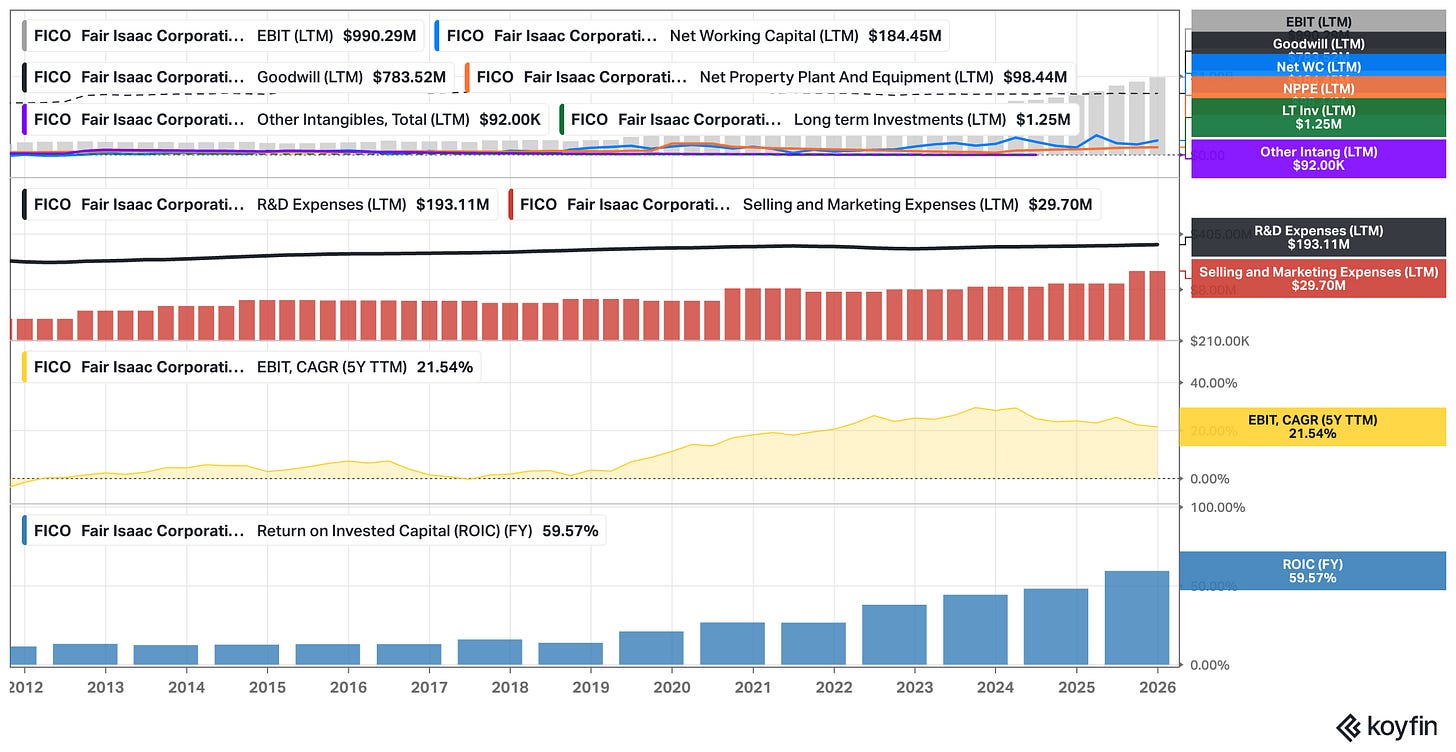Choose the red swatch of Selling and Marketing legend
The height and width of the screenshot is (752, 1456).
point(512,204)
